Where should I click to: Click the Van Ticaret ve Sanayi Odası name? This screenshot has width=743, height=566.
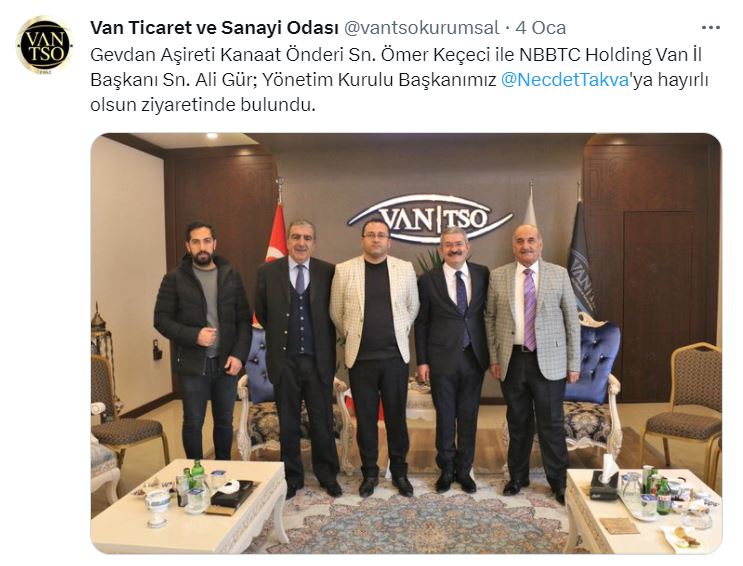click(214, 28)
